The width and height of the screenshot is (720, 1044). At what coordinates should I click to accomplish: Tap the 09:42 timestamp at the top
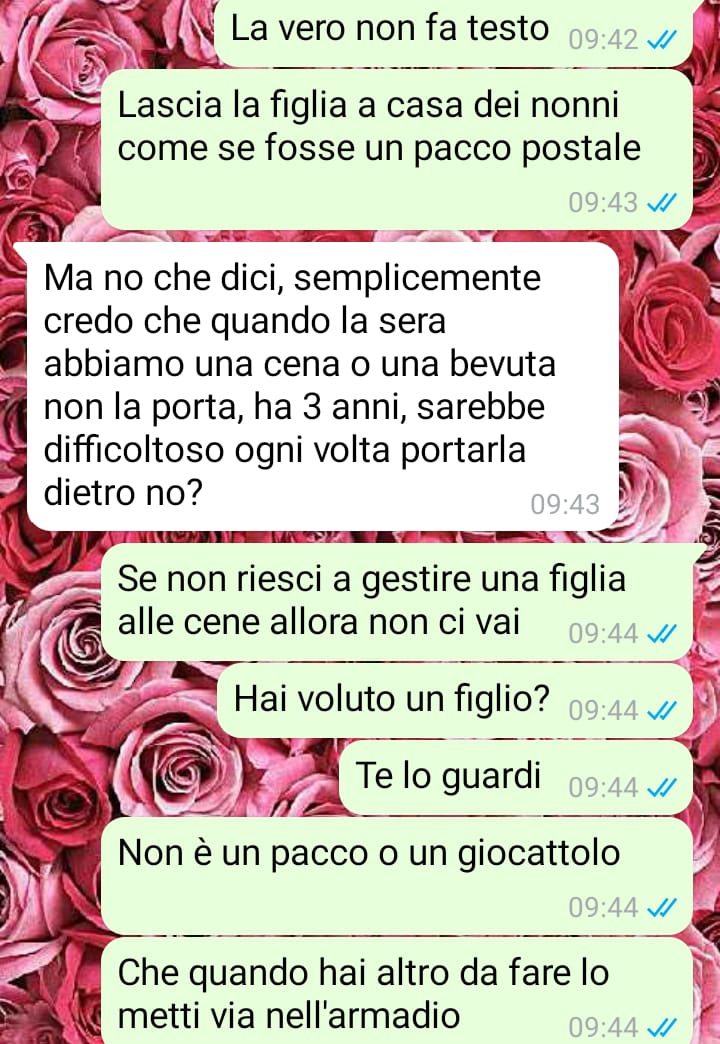tap(603, 41)
